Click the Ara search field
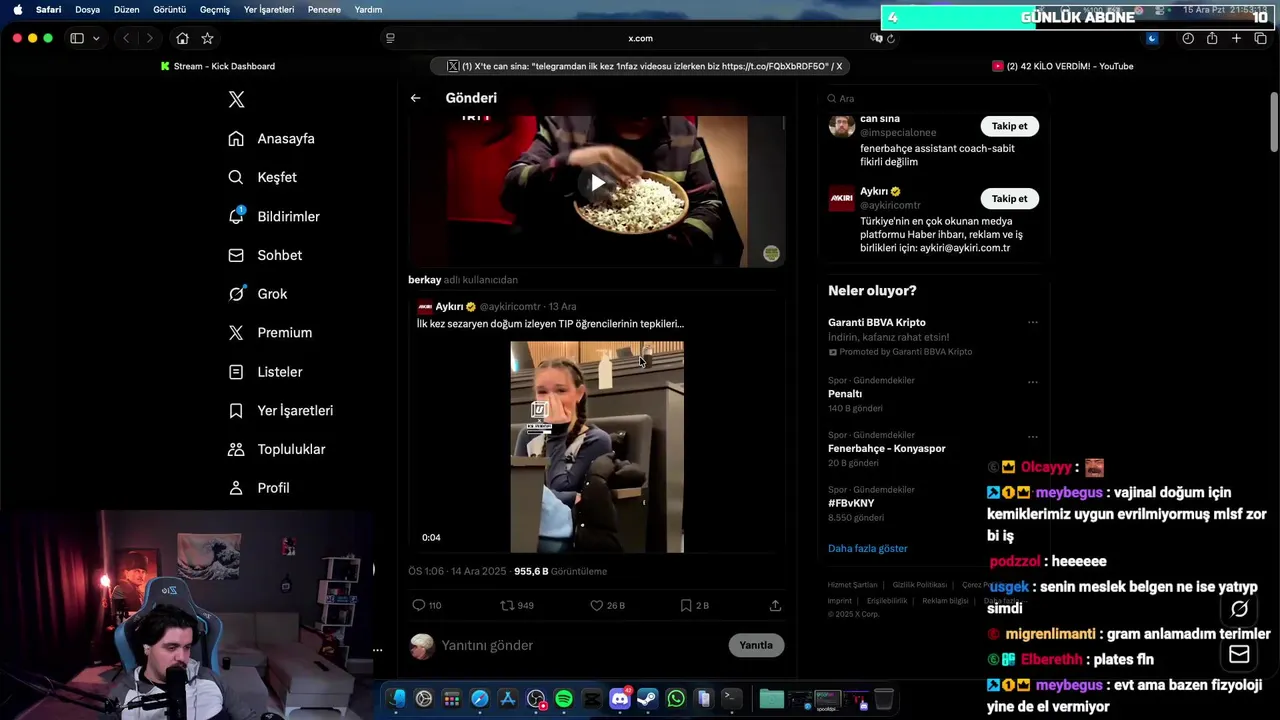This screenshot has height=720, width=1280. (x=935, y=98)
